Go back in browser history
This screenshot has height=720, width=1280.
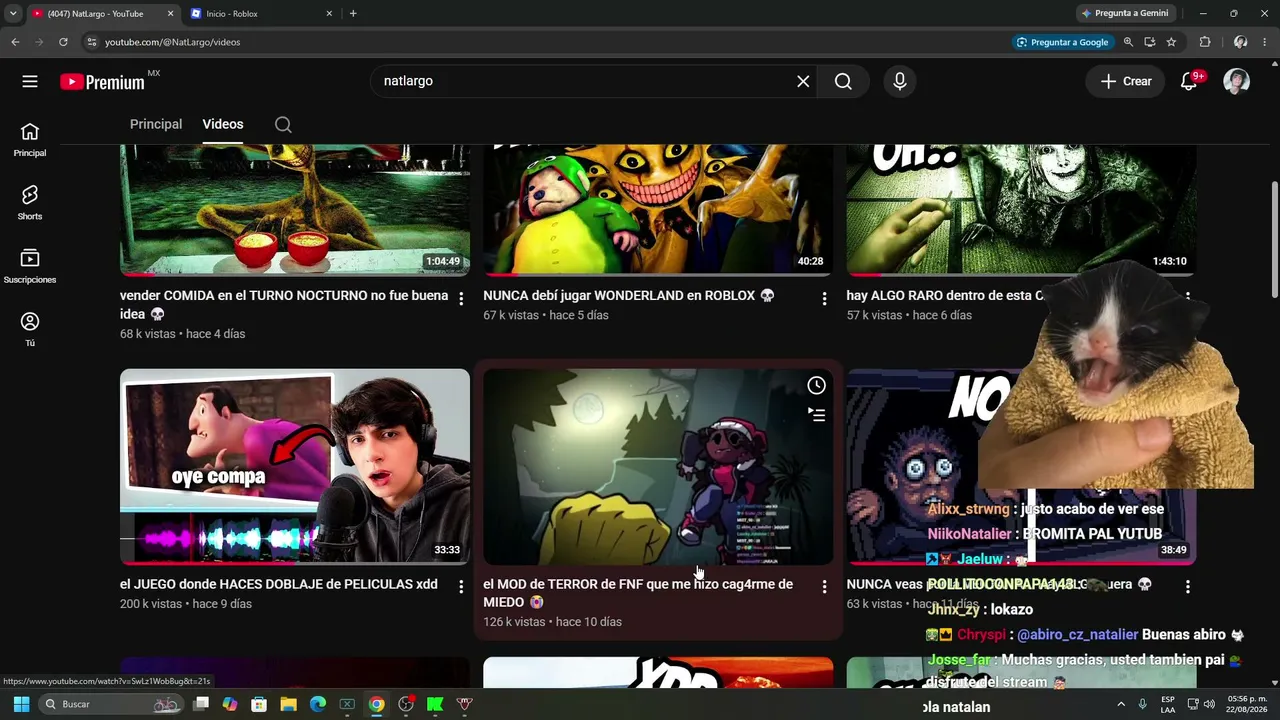coord(15,42)
